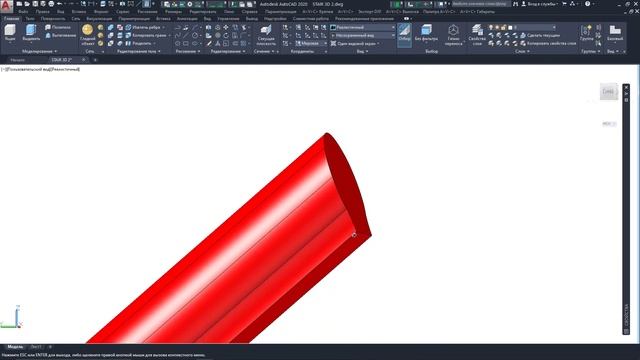Open the Сервис menu
Screen dimensions: 640x360
pyautogui.click(x=122, y=12)
